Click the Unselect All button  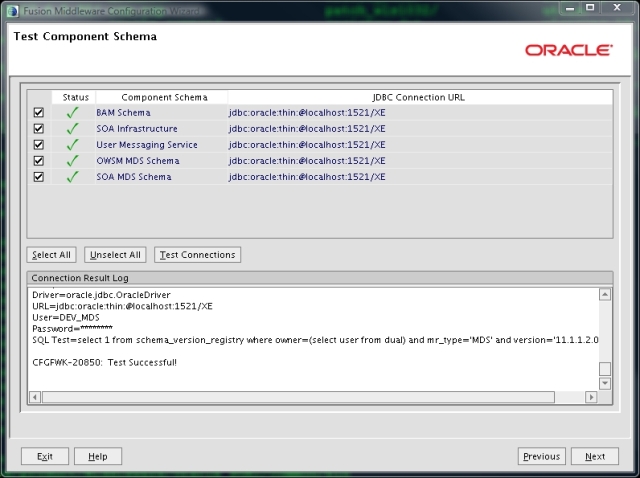115,255
